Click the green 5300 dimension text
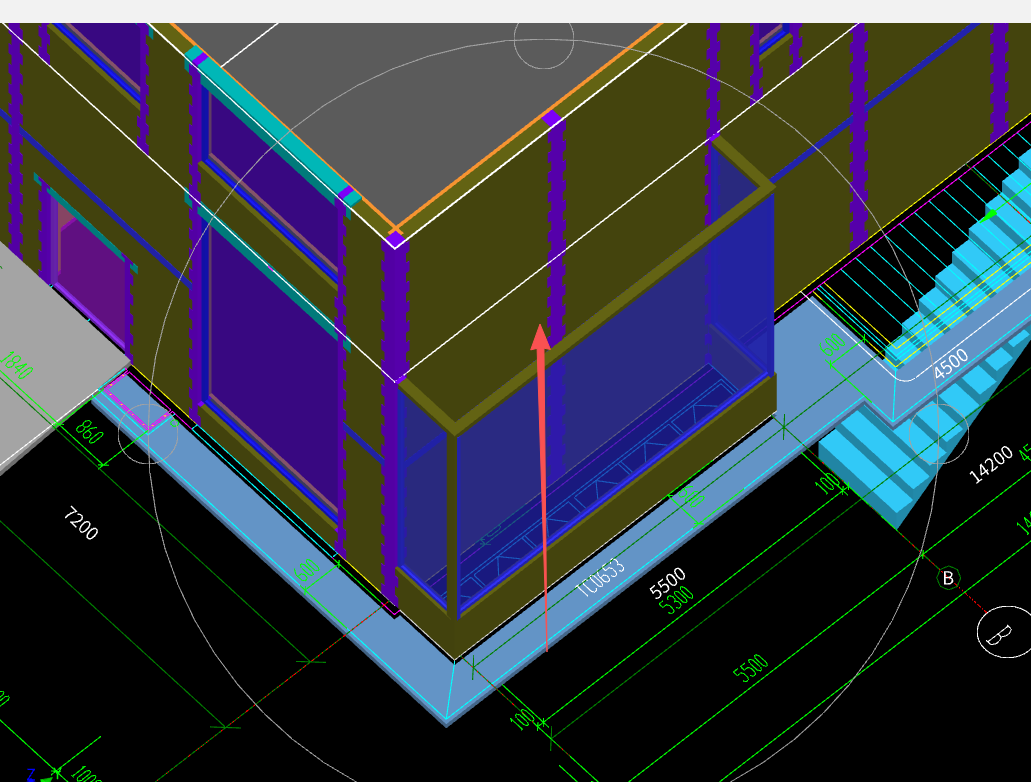Image resolution: width=1031 pixels, height=782 pixels. pos(675,600)
